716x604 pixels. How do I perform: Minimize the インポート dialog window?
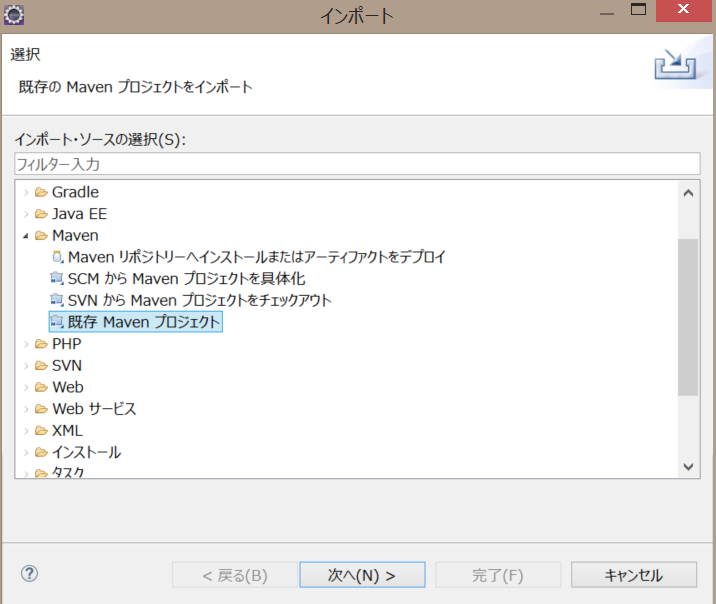(607, 14)
